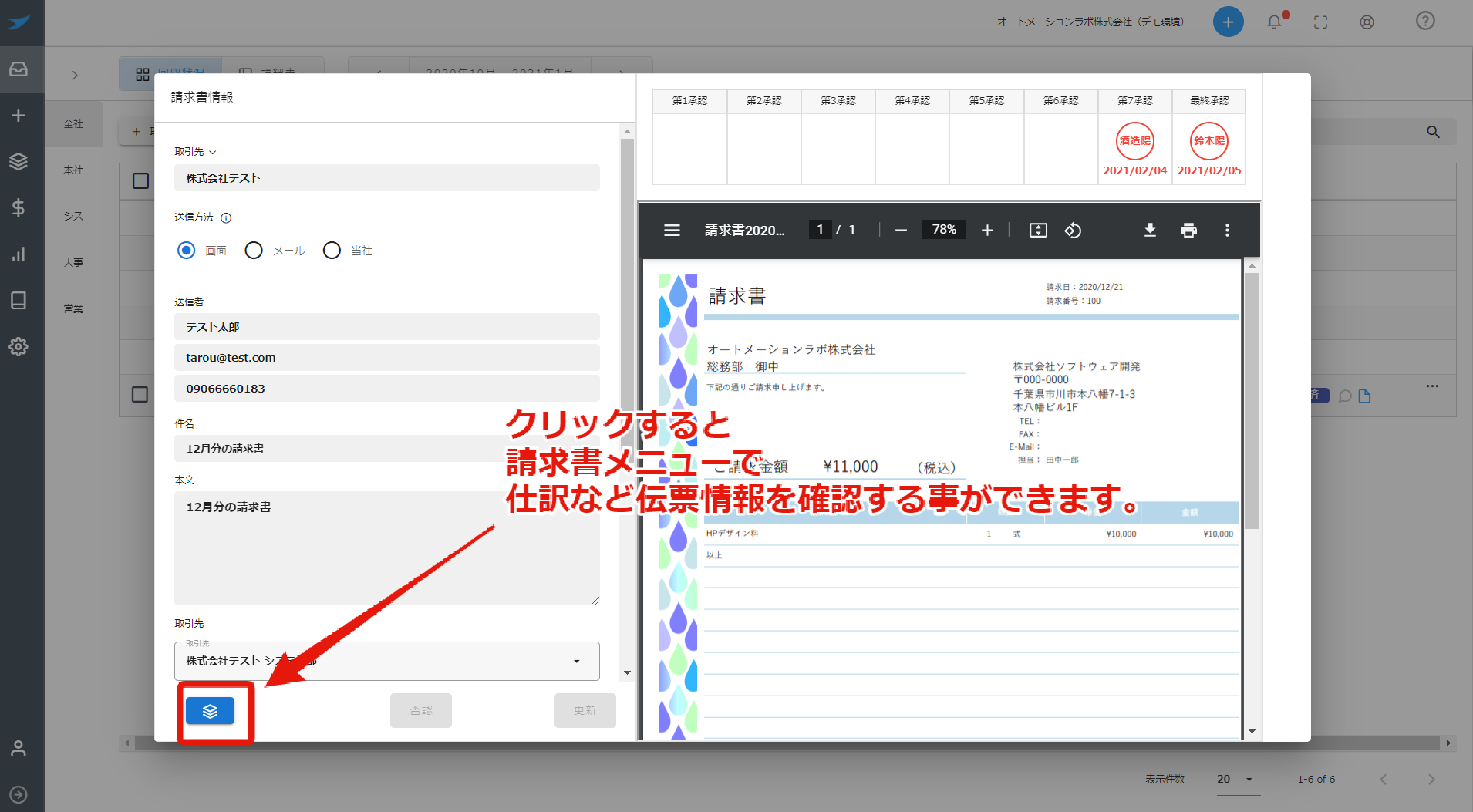Check the header checkbox in background table
Screen dimensions: 1473x812
[x=140, y=180]
